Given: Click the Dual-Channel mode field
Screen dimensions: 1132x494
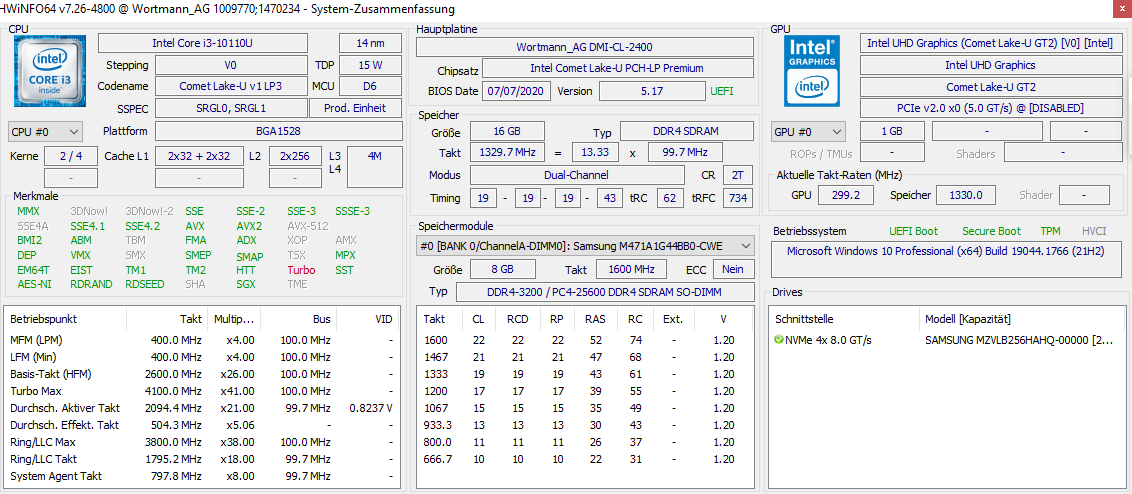Looking at the screenshot, I should (x=577, y=175).
